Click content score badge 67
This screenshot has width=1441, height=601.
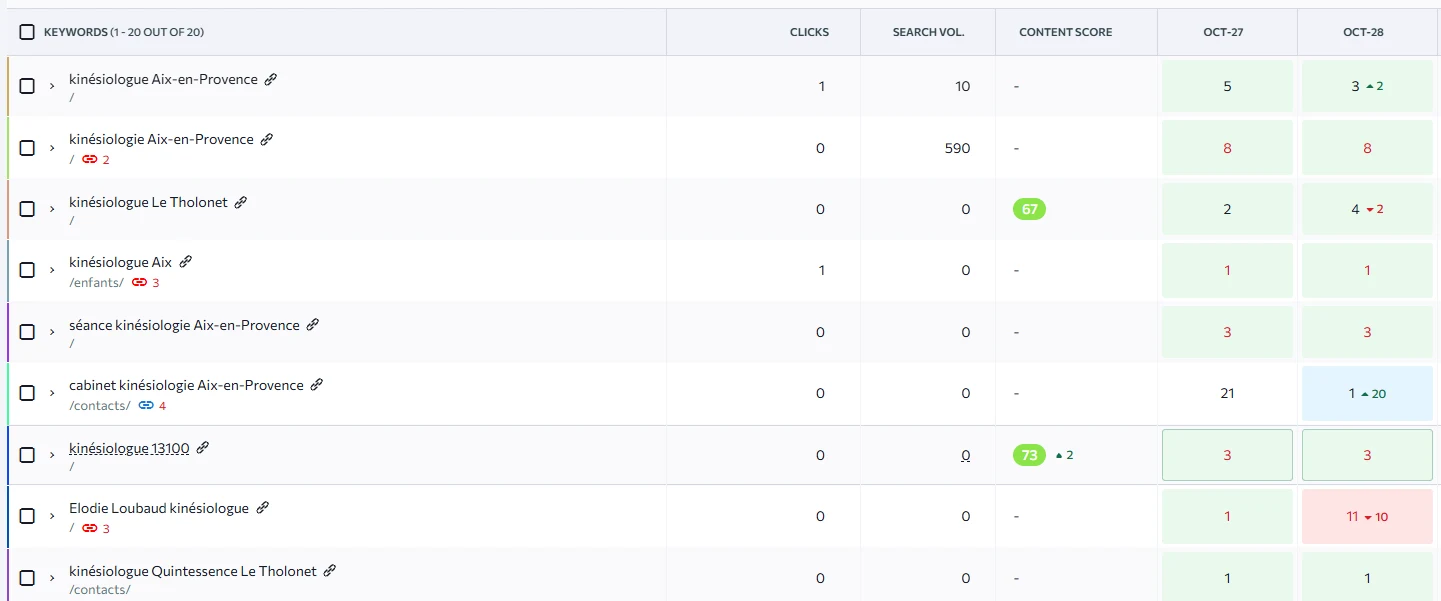point(1029,209)
